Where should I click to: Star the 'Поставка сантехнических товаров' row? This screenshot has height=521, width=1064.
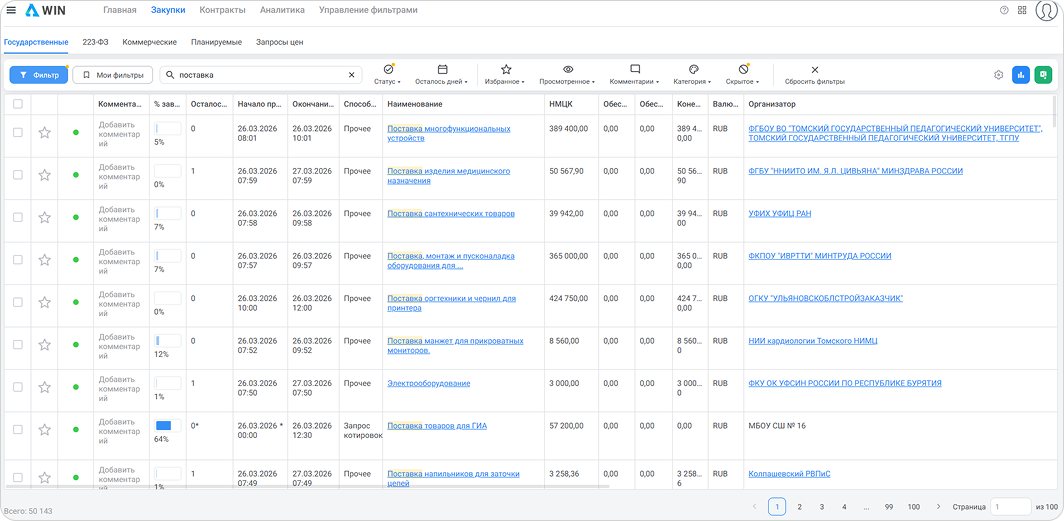click(x=45, y=217)
